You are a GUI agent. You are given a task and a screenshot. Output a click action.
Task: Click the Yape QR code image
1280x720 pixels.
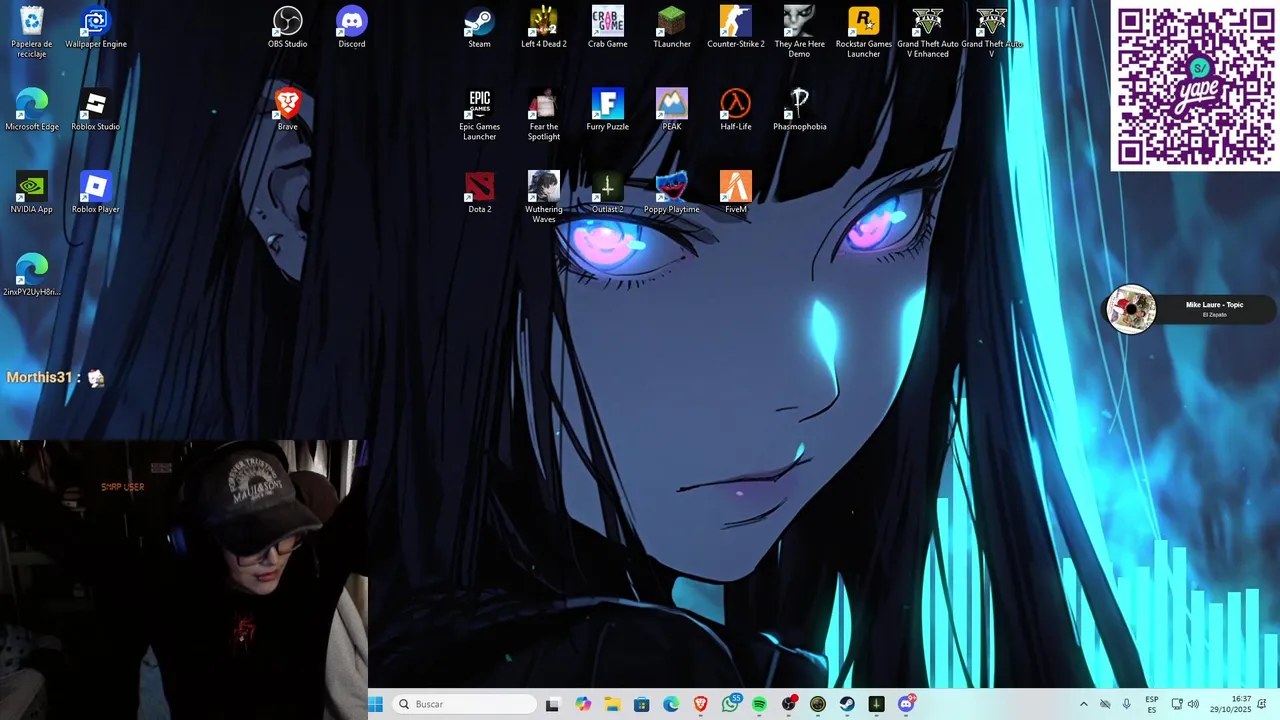click(x=1196, y=86)
